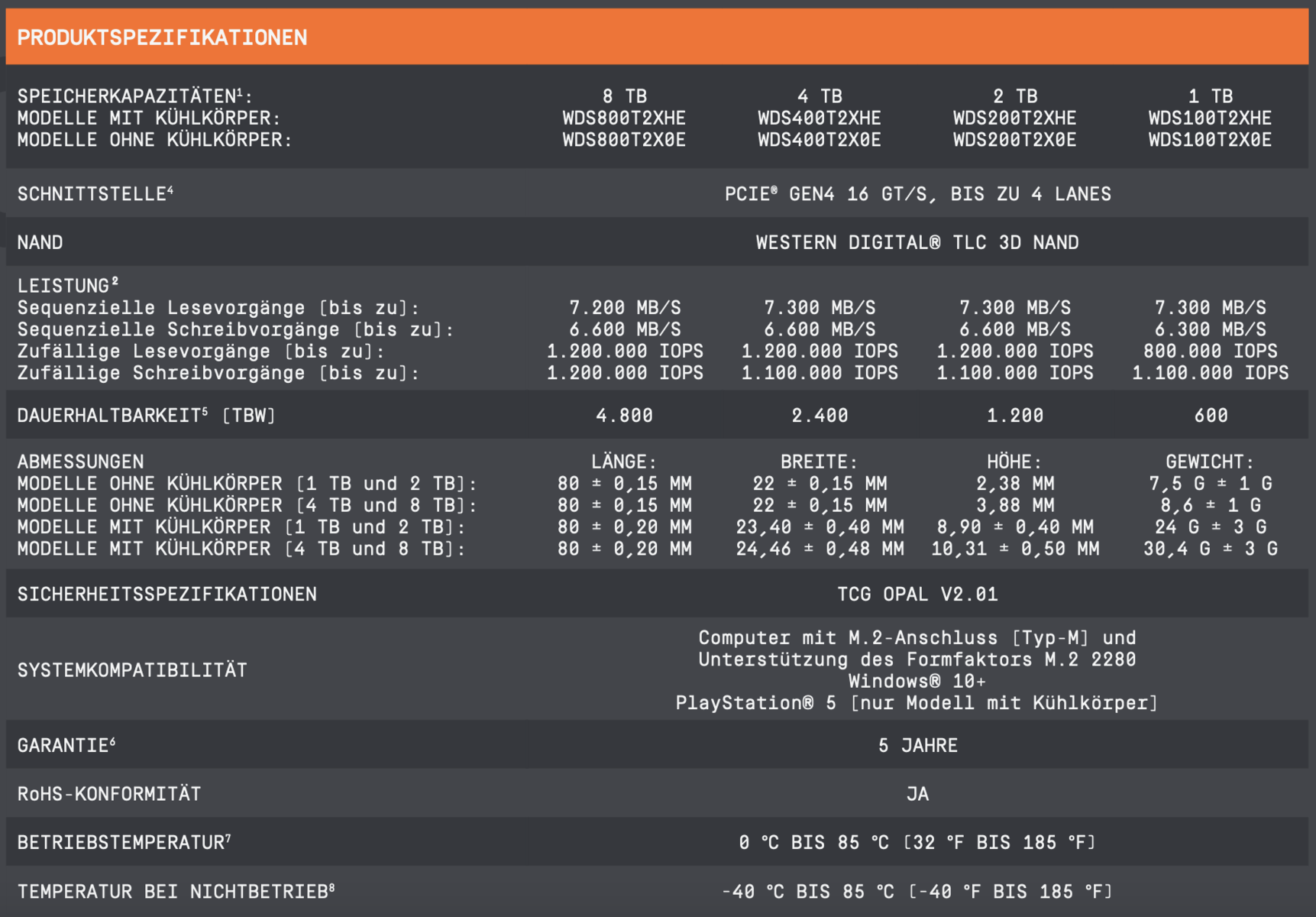1316x917 pixels.
Task: Click the 1 TB capacity heading
Action: click(x=1210, y=96)
